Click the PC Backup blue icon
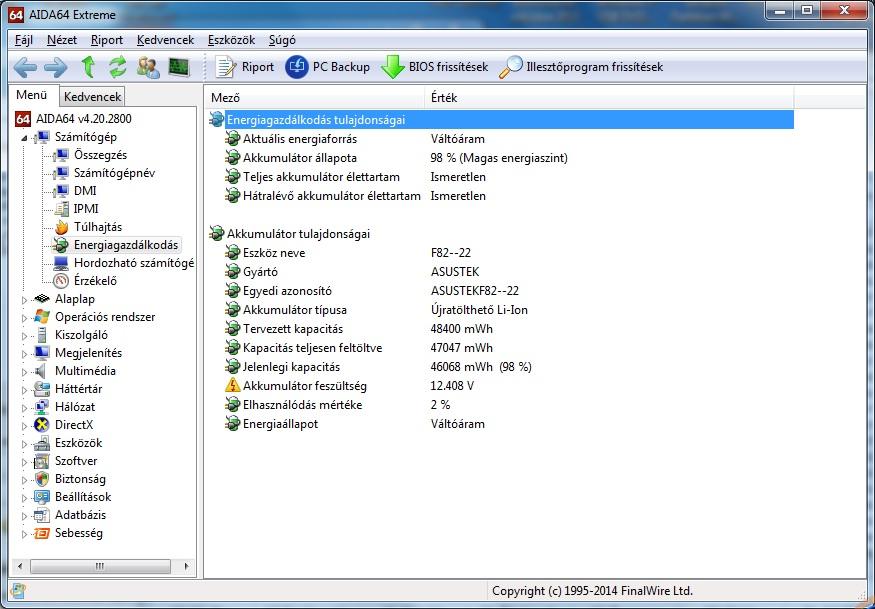This screenshot has width=875, height=609. [x=297, y=67]
